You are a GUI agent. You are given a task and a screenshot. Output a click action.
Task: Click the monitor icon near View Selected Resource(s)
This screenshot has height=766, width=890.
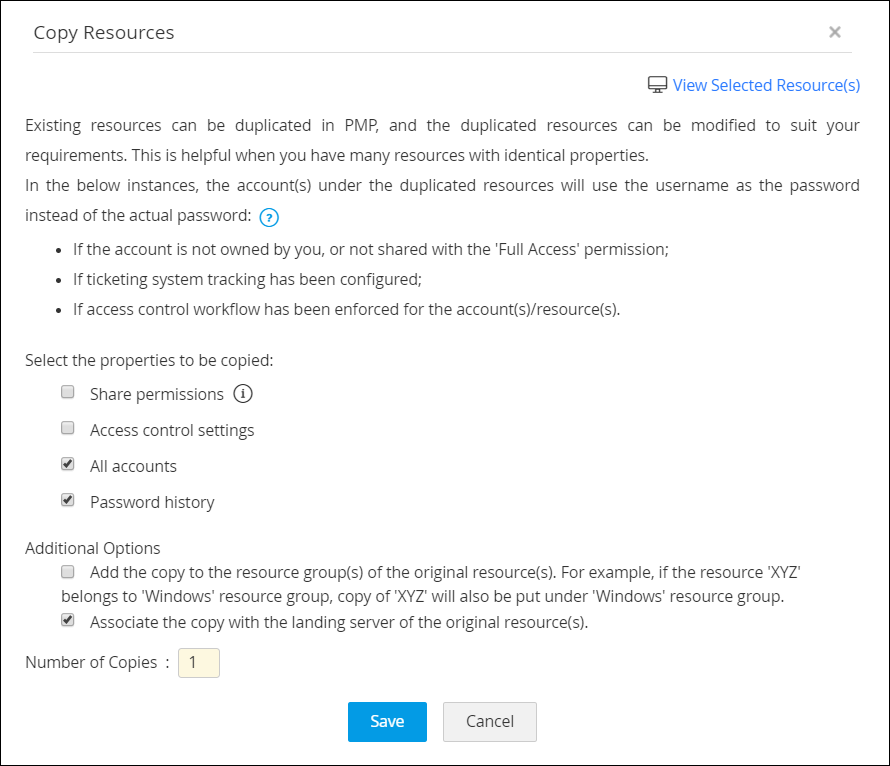(657, 85)
